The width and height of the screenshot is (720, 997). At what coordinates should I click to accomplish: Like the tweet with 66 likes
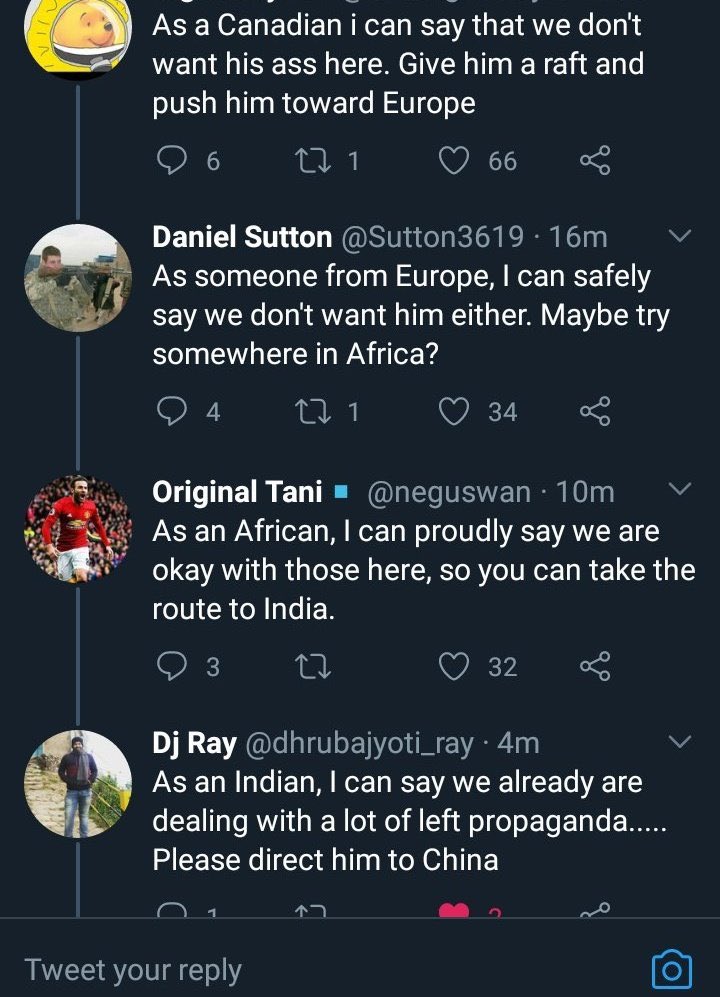454,160
